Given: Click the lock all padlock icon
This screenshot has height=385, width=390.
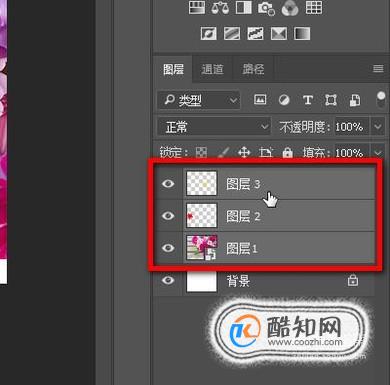Looking at the screenshot, I should 288,153.
